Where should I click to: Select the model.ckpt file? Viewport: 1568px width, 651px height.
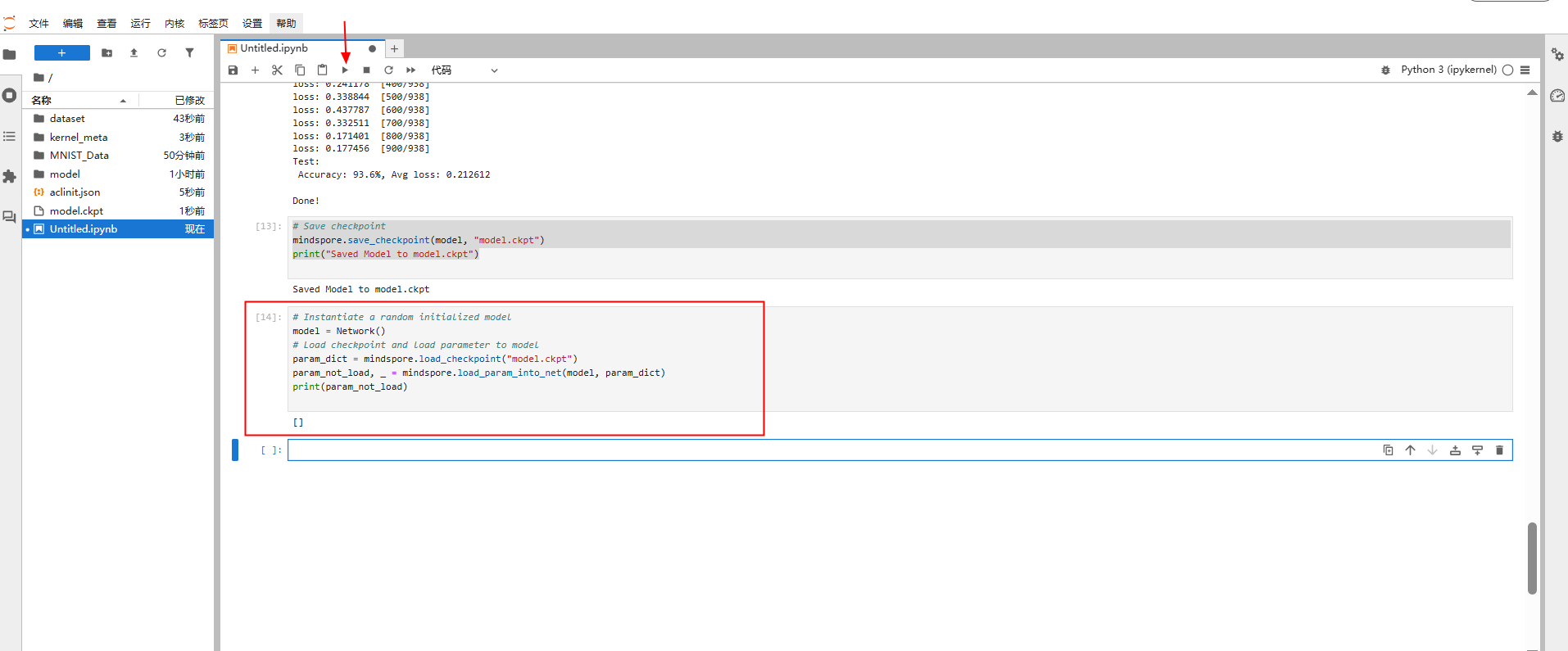[118, 211]
